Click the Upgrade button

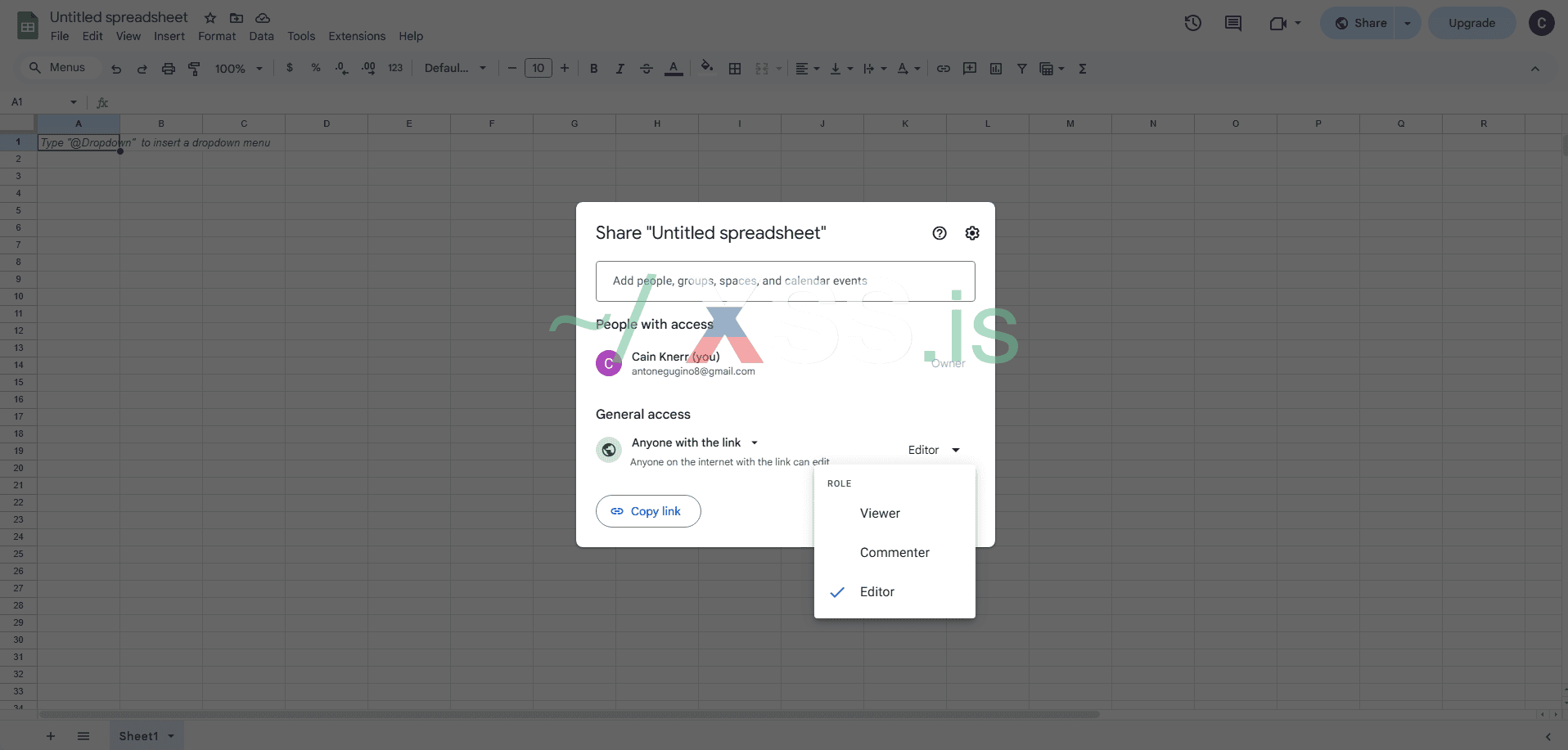[1471, 23]
